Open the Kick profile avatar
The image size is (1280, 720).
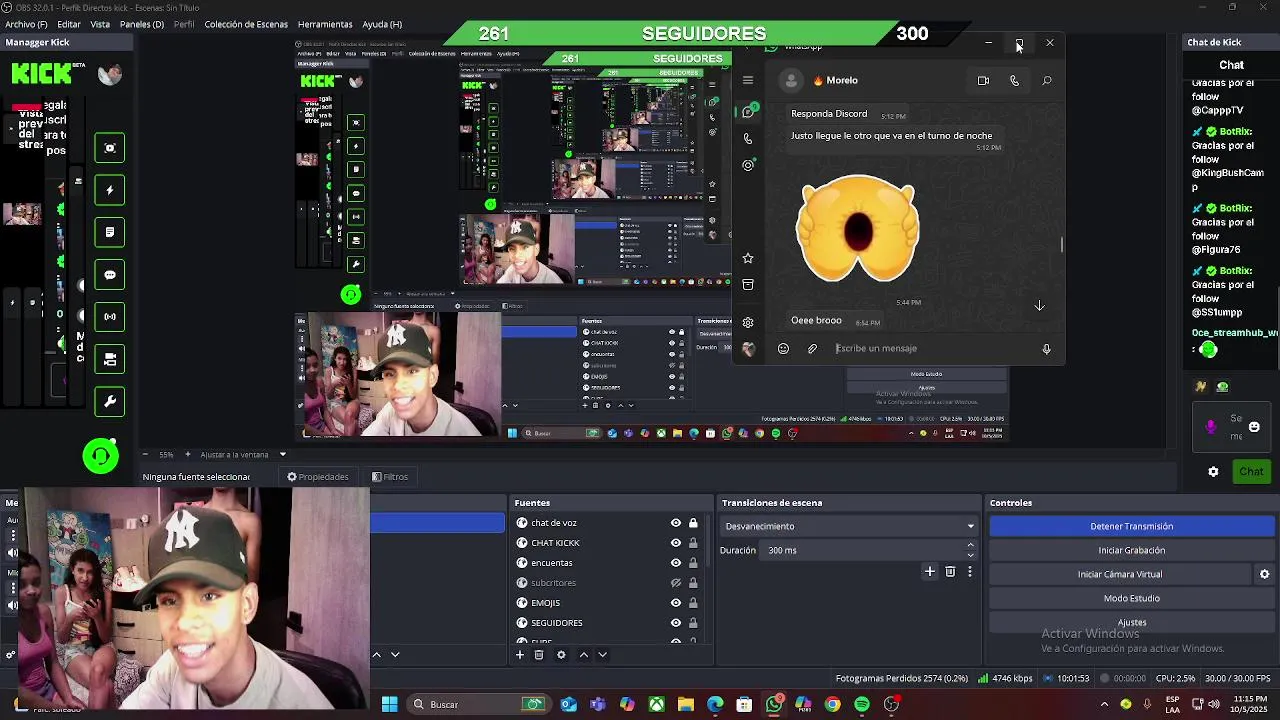[110, 74]
